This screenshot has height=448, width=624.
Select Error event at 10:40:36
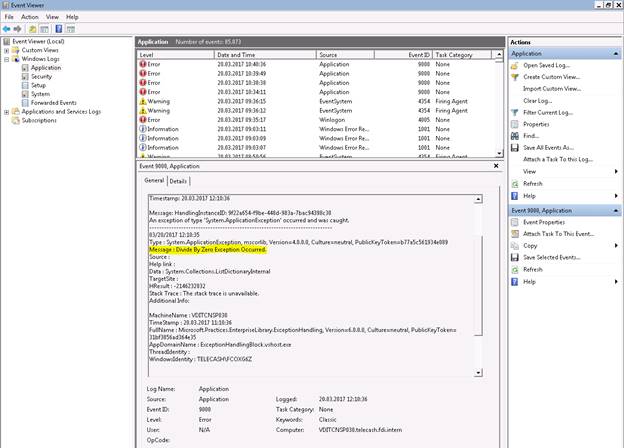pyautogui.click(x=316, y=64)
